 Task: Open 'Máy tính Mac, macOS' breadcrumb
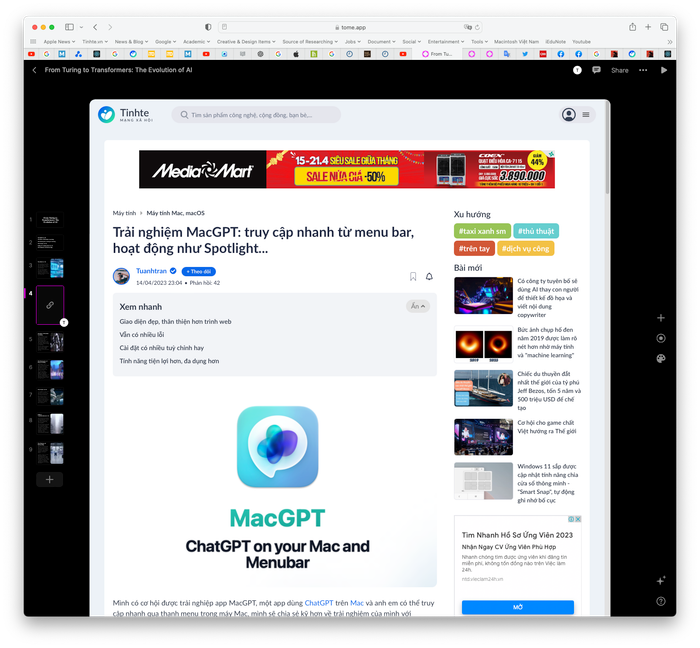pyautogui.click(x=175, y=213)
